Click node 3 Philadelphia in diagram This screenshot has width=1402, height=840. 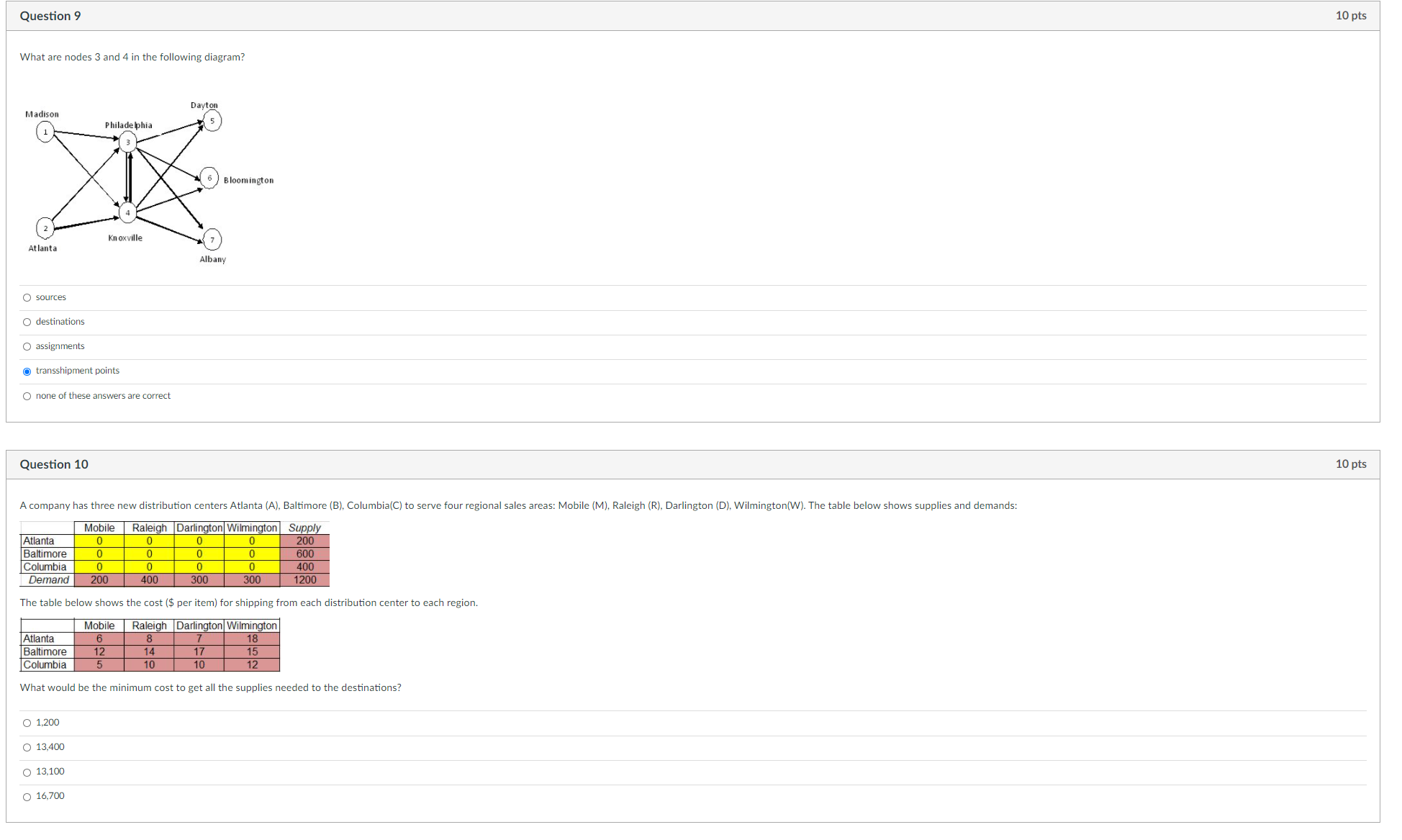coord(128,142)
